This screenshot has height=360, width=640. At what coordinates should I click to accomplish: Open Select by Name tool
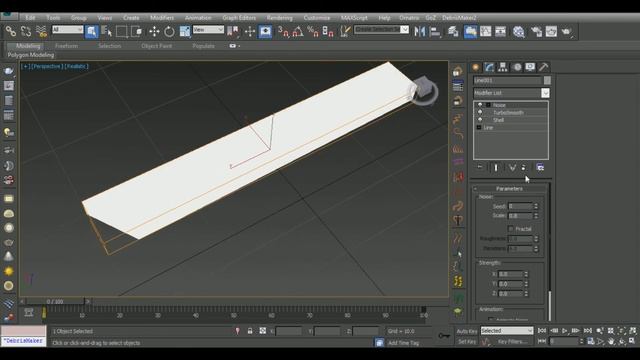click(107, 31)
